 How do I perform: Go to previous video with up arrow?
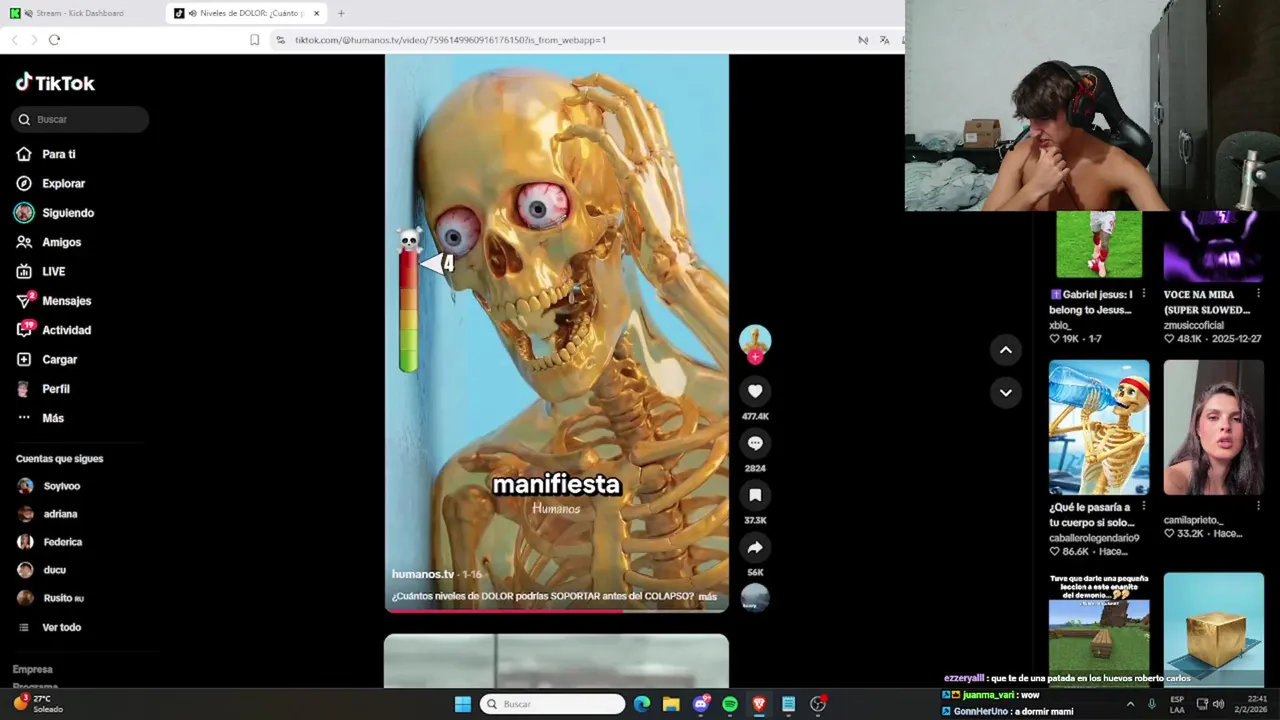pos(1006,350)
